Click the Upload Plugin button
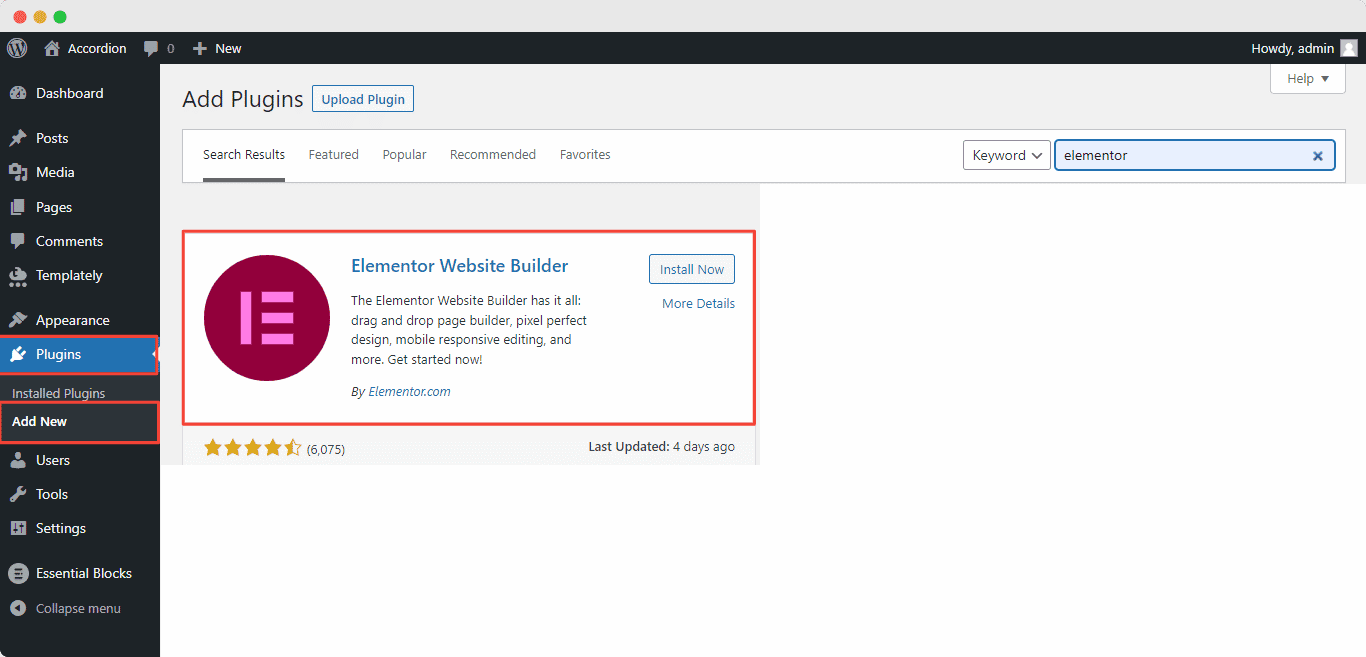 [x=363, y=99]
